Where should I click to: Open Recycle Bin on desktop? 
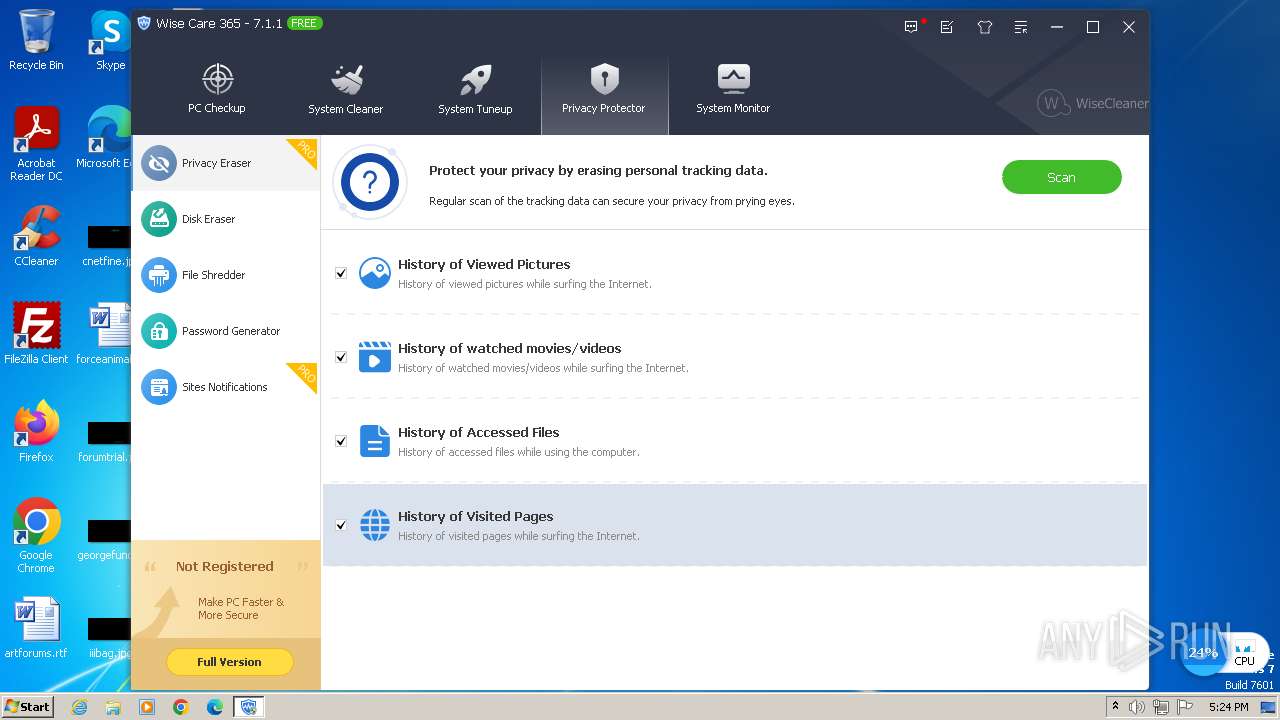coord(36,40)
